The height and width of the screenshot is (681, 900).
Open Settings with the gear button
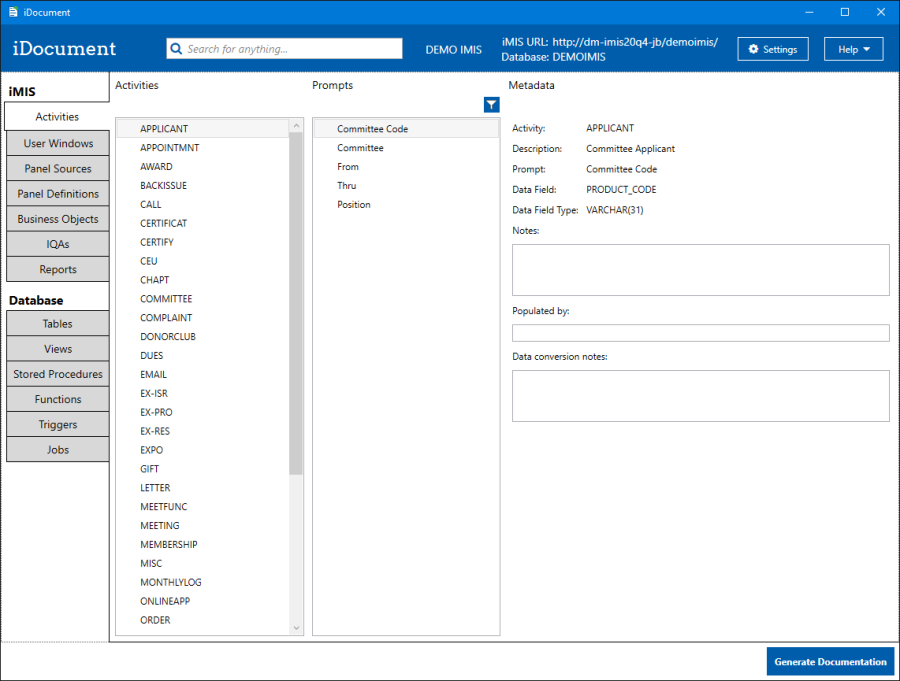773,49
